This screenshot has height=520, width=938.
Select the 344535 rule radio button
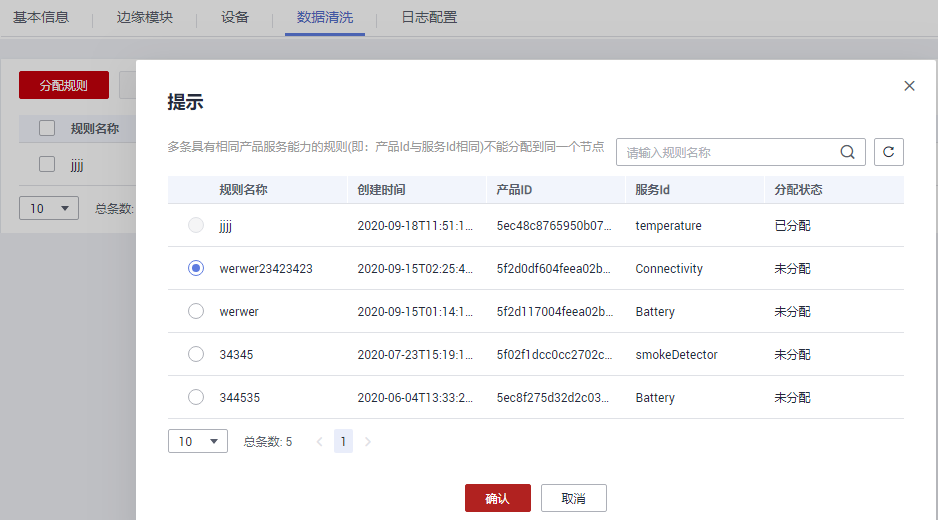tap(196, 397)
